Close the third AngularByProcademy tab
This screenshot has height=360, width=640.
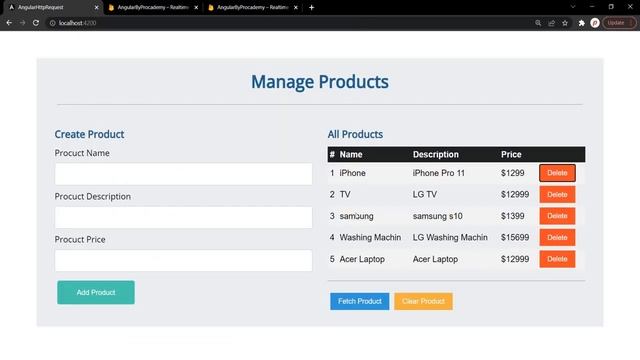296,7
